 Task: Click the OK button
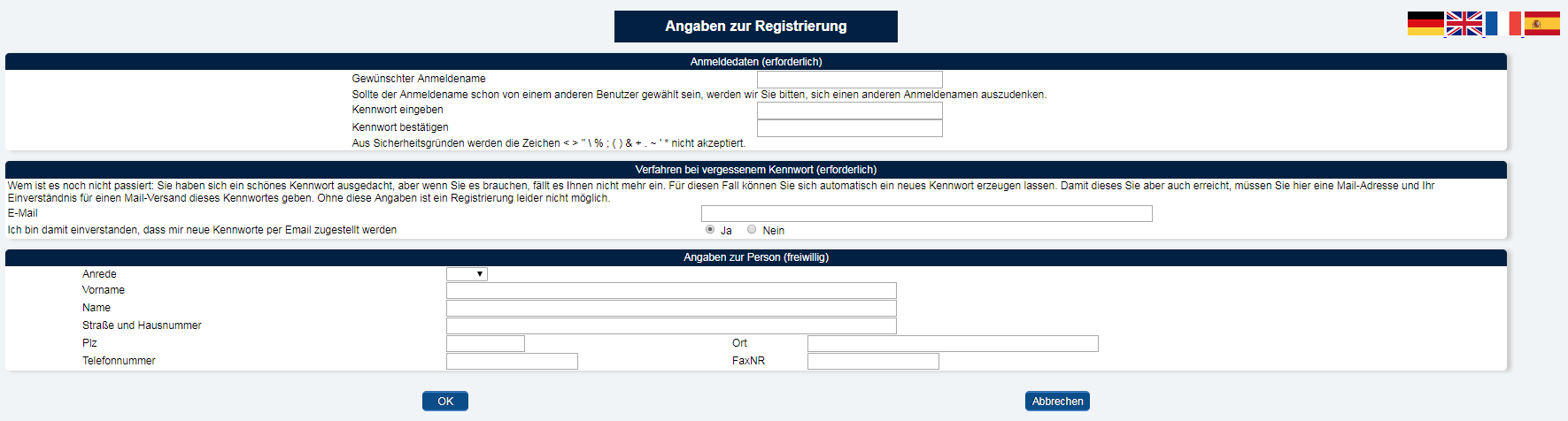(x=445, y=402)
